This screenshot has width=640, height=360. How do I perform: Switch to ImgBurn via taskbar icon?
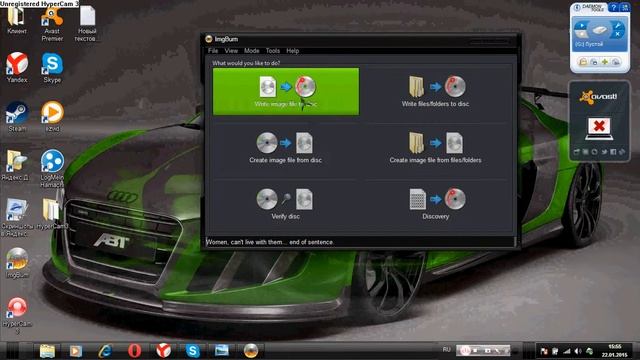coord(251,351)
